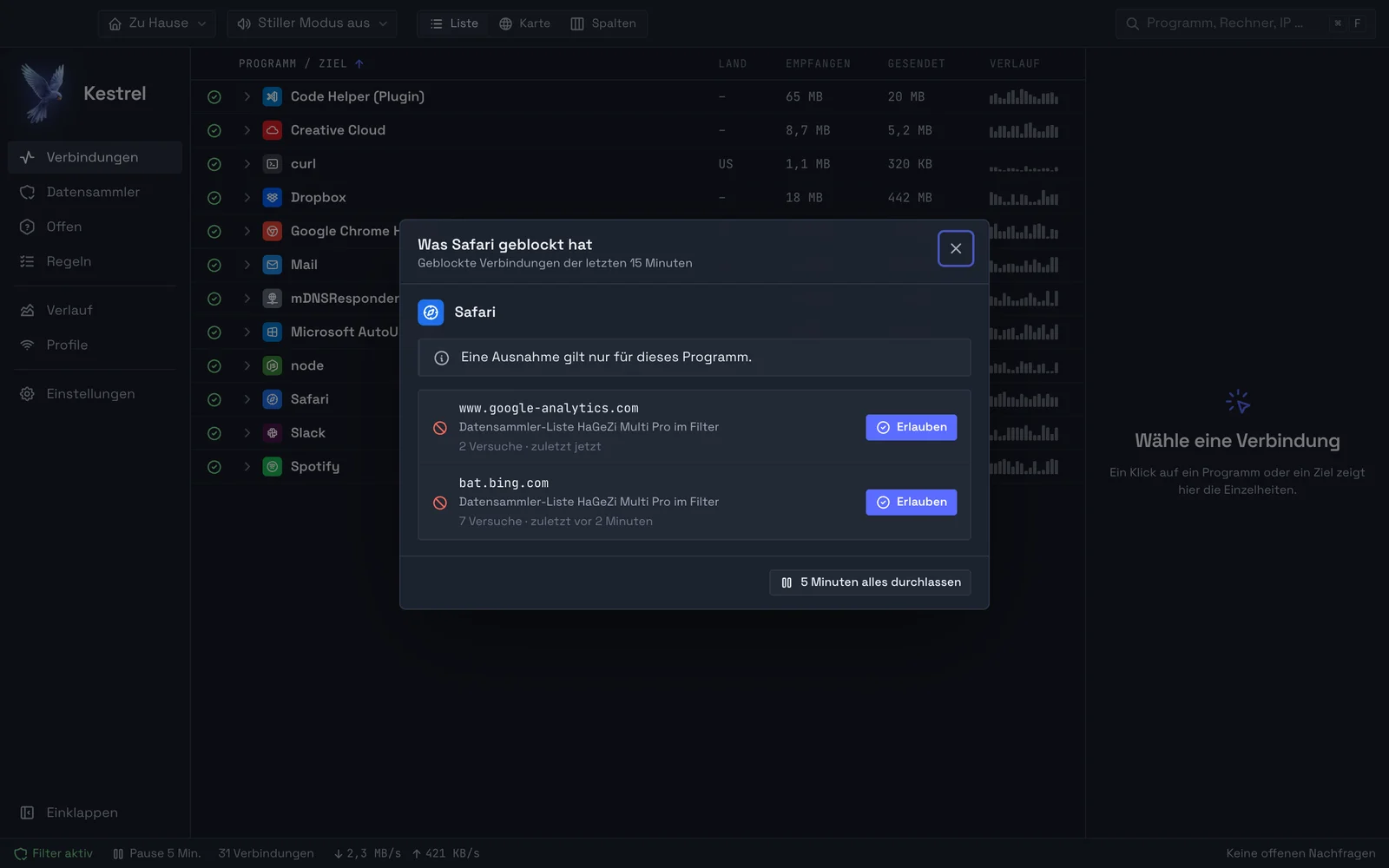Click the Slack app icon

click(x=273, y=433)
